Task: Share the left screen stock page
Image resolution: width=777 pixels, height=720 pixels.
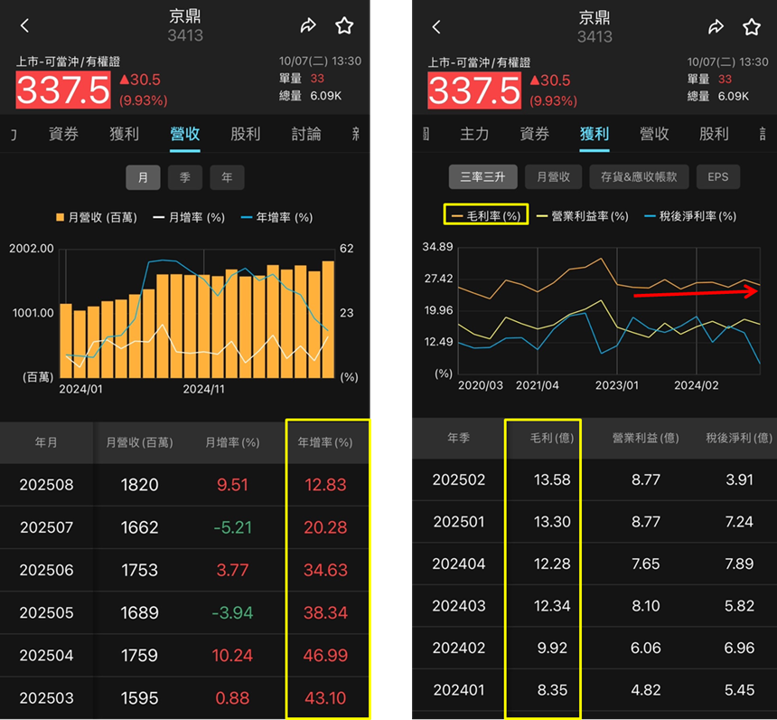Action: (308, 25)
